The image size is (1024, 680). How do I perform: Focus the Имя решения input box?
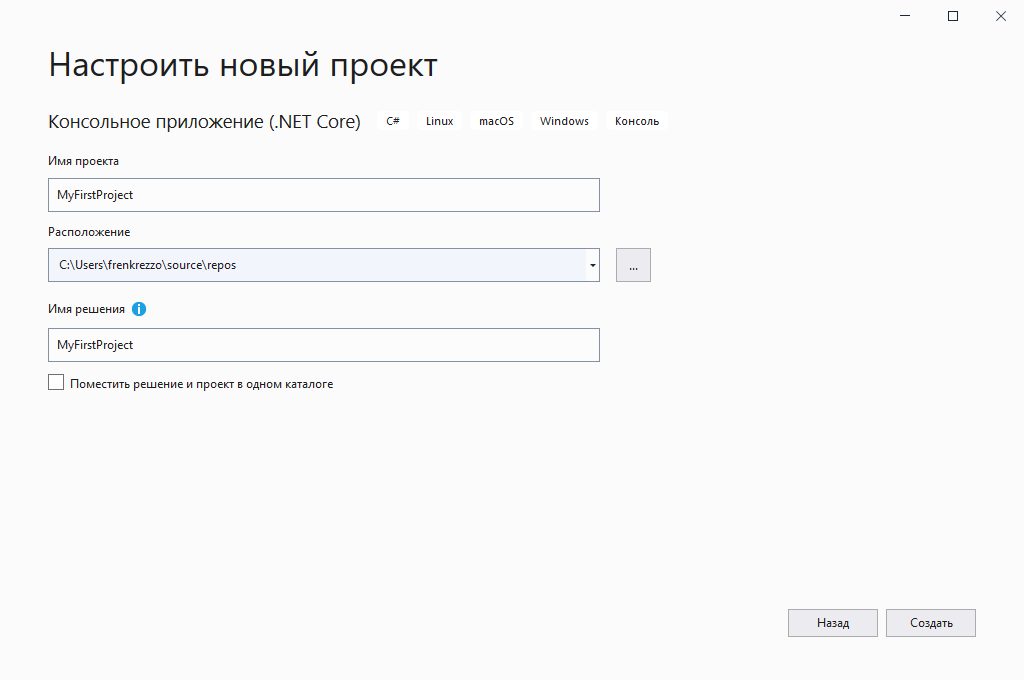(323, 345)
